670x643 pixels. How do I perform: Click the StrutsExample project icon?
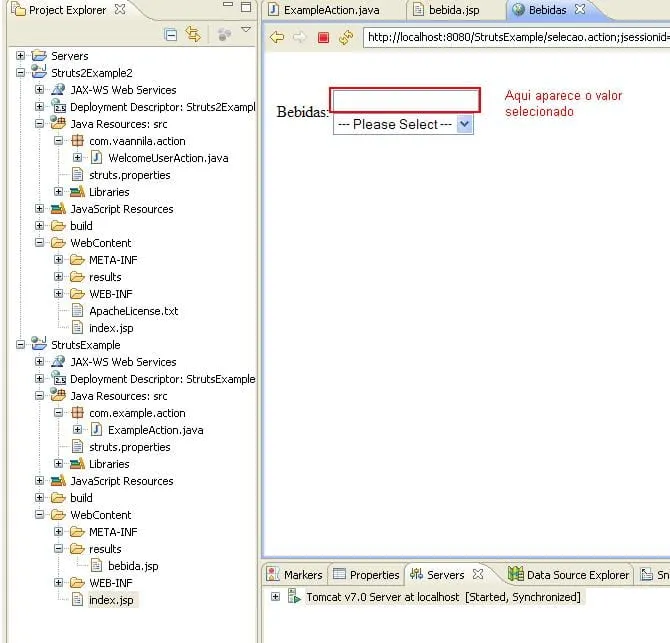(39, 344)
